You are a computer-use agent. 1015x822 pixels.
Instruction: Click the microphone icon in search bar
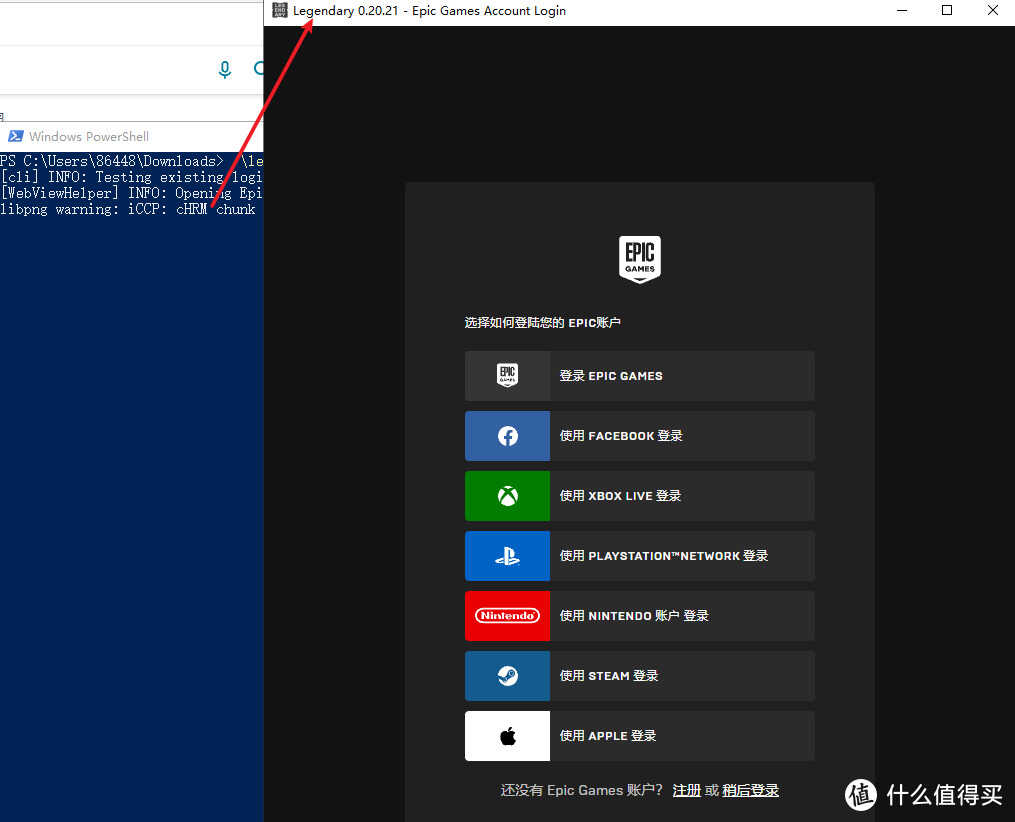click(225, 69)
